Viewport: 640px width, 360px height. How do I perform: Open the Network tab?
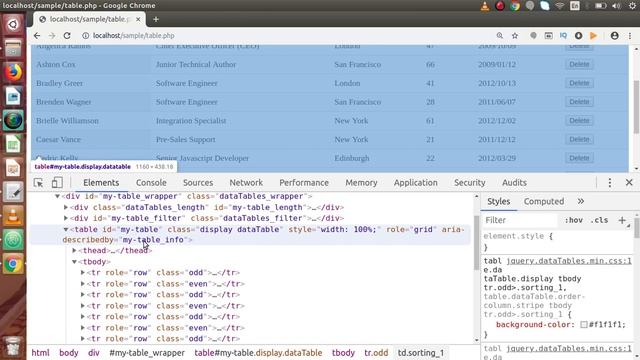click(246, 183)
